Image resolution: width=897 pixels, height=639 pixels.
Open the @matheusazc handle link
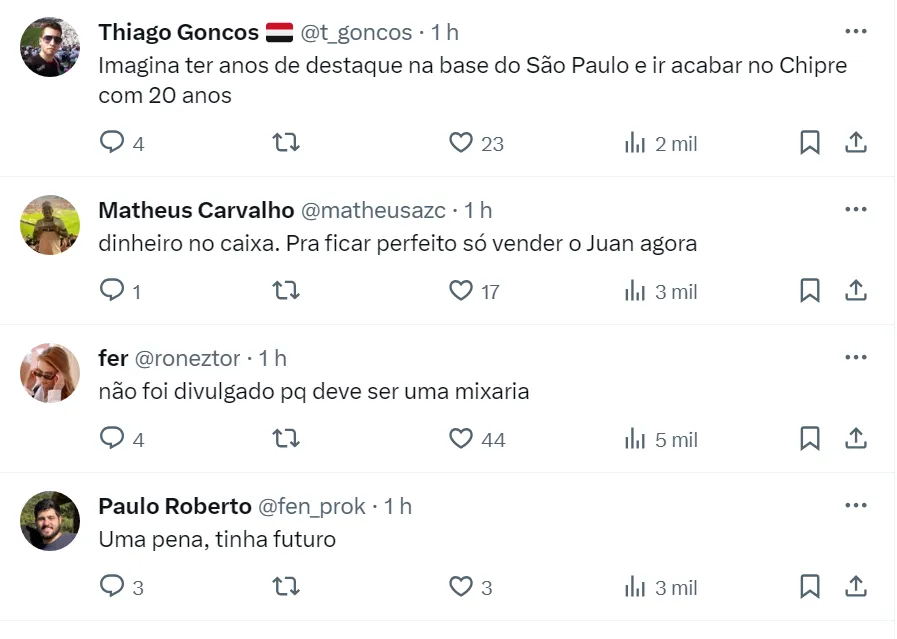coord(372,210)
